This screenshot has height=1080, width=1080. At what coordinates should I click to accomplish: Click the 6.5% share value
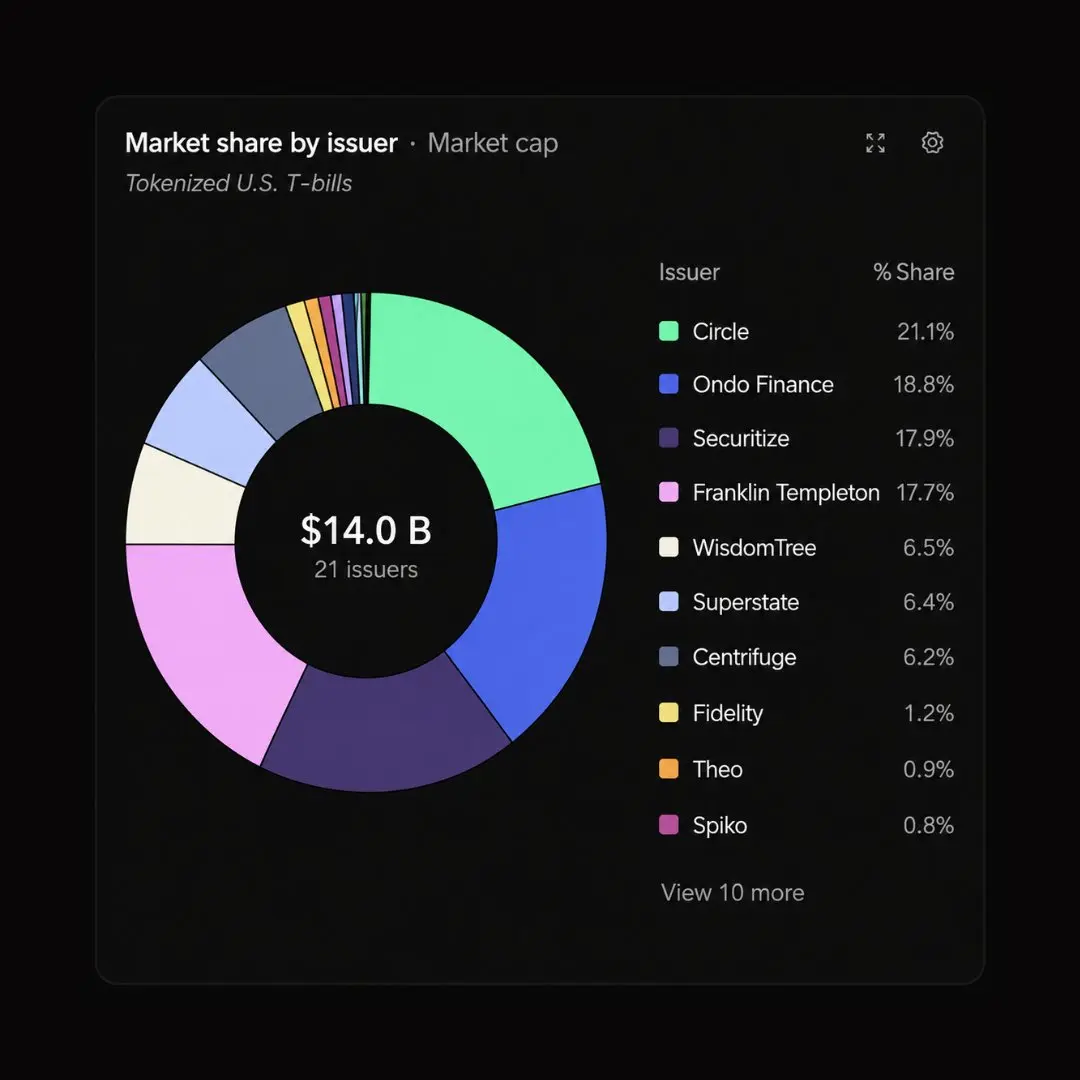coord(928,548)
